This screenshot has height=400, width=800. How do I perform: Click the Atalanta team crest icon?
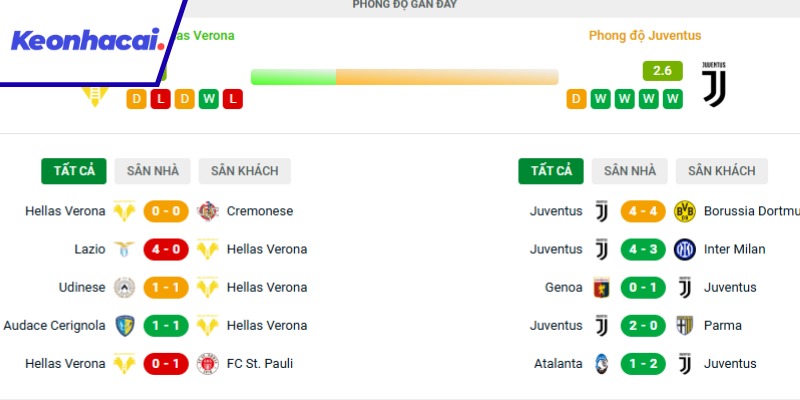point(601,363)
